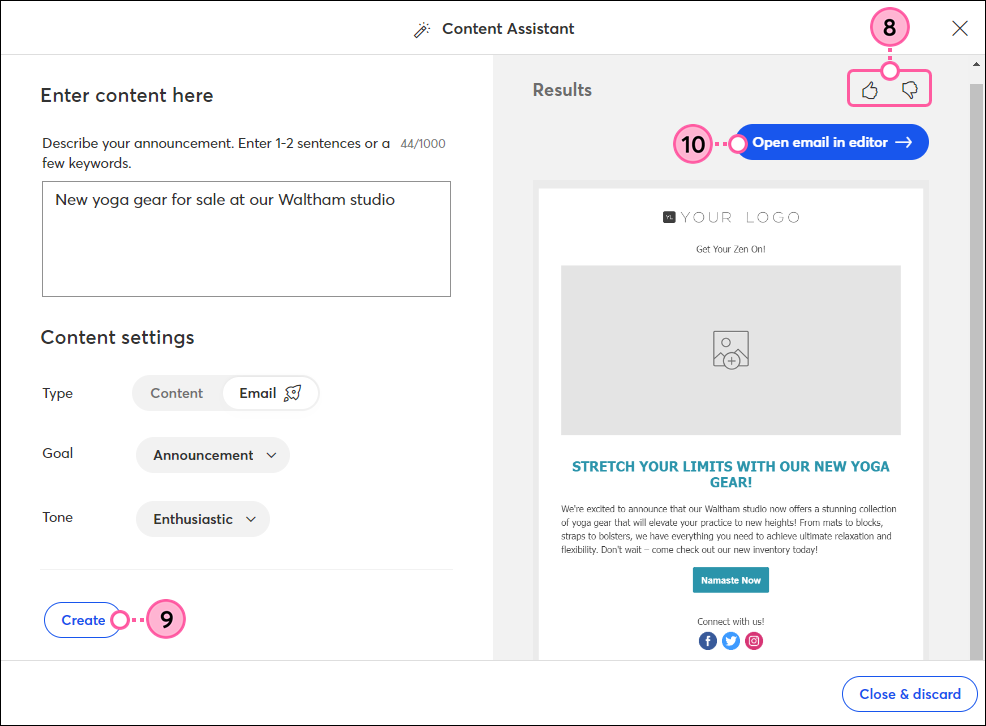Switch Type to Content
This screenshot has height=726, width=986.
pyautogui.click(x=178, y=392)
